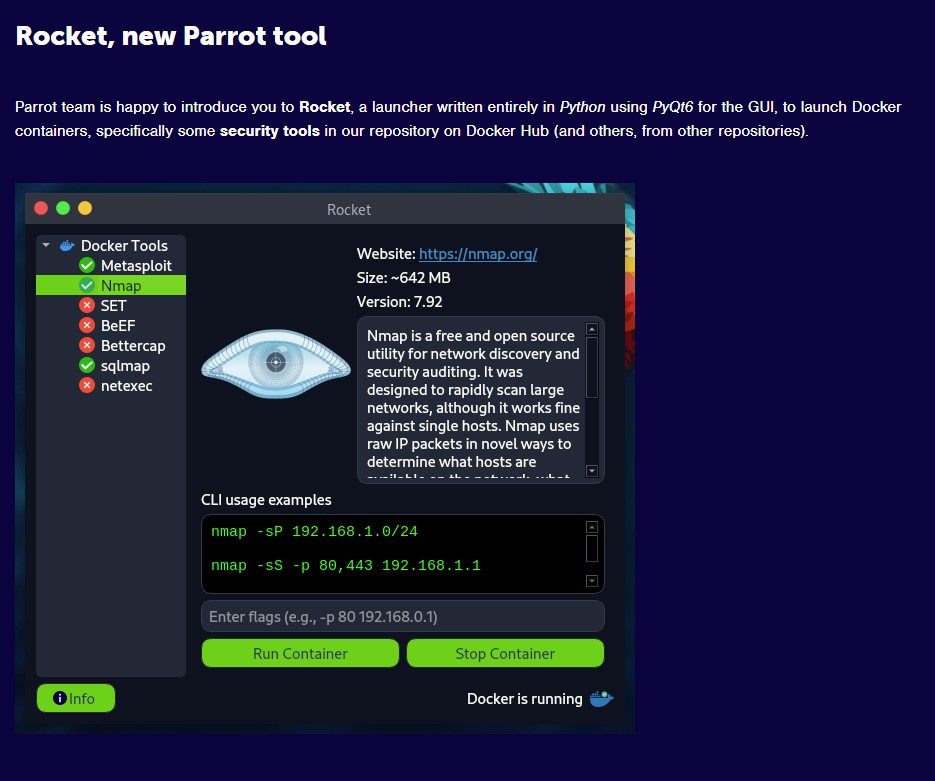Click the CLI examples scroll down arrow

click(592, 581)
